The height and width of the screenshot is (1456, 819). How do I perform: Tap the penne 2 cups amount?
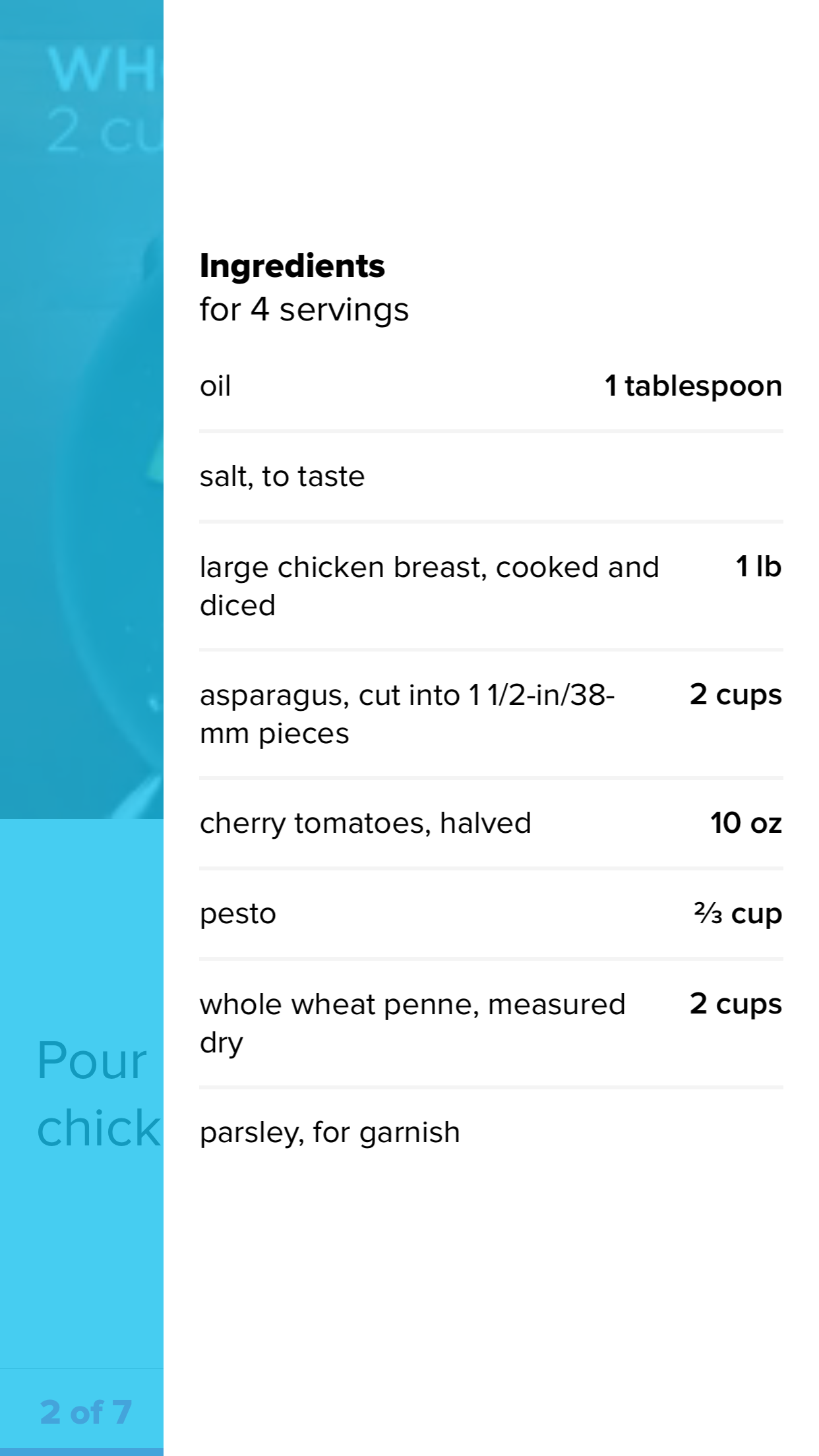click(736, 1004)
